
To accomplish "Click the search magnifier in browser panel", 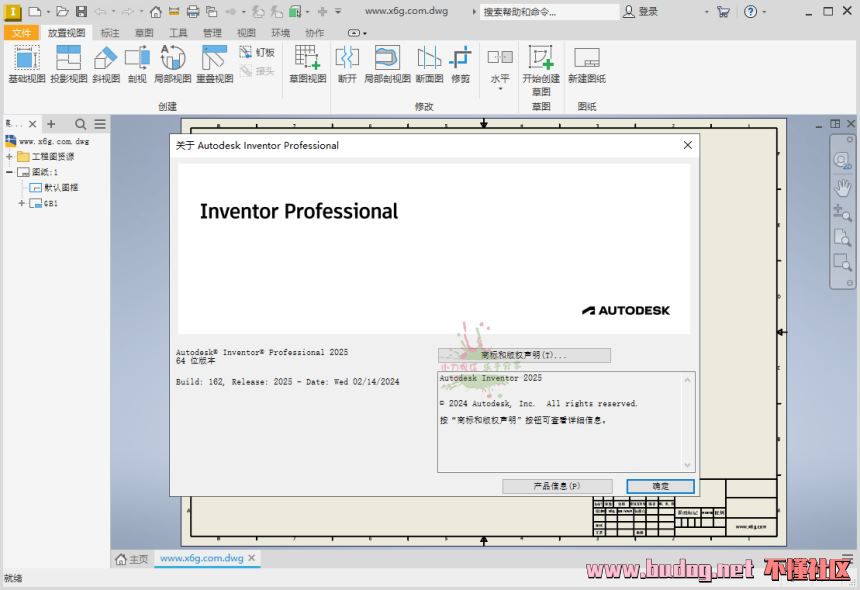I will point(80,124).
